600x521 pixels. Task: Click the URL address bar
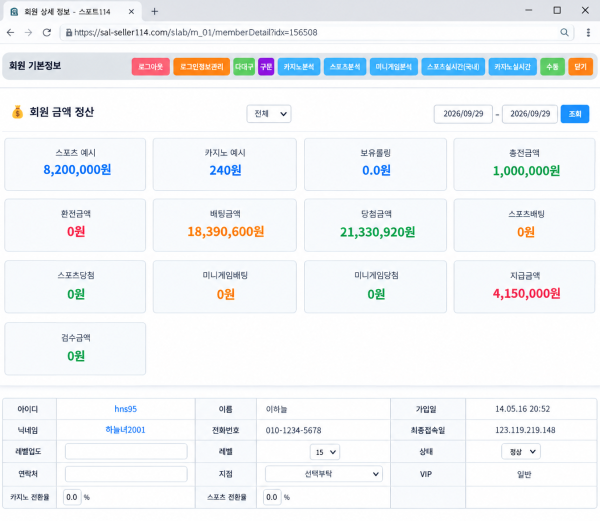pos(317,33)
